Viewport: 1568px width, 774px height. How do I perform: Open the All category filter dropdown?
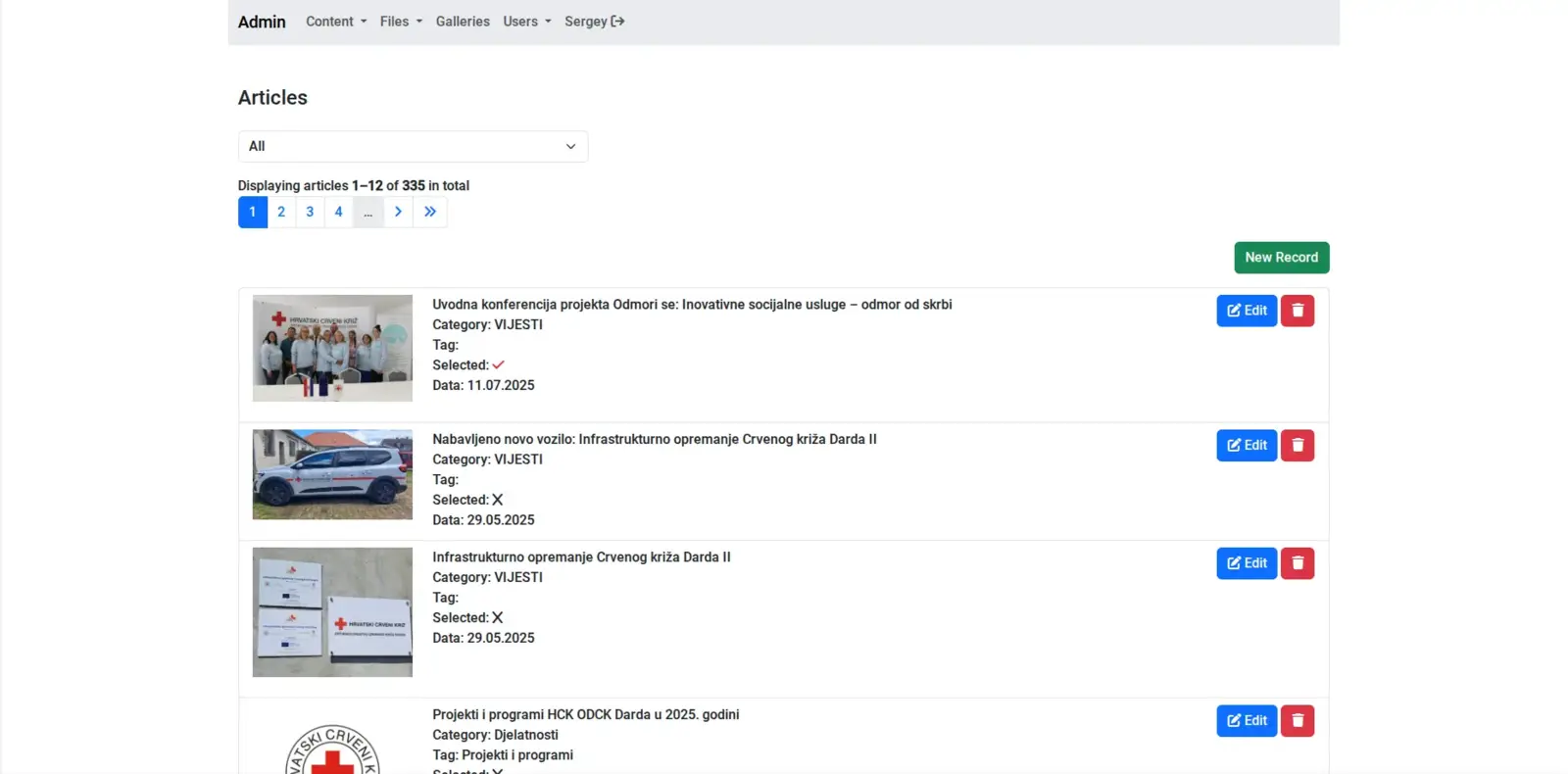click(413, 146)
